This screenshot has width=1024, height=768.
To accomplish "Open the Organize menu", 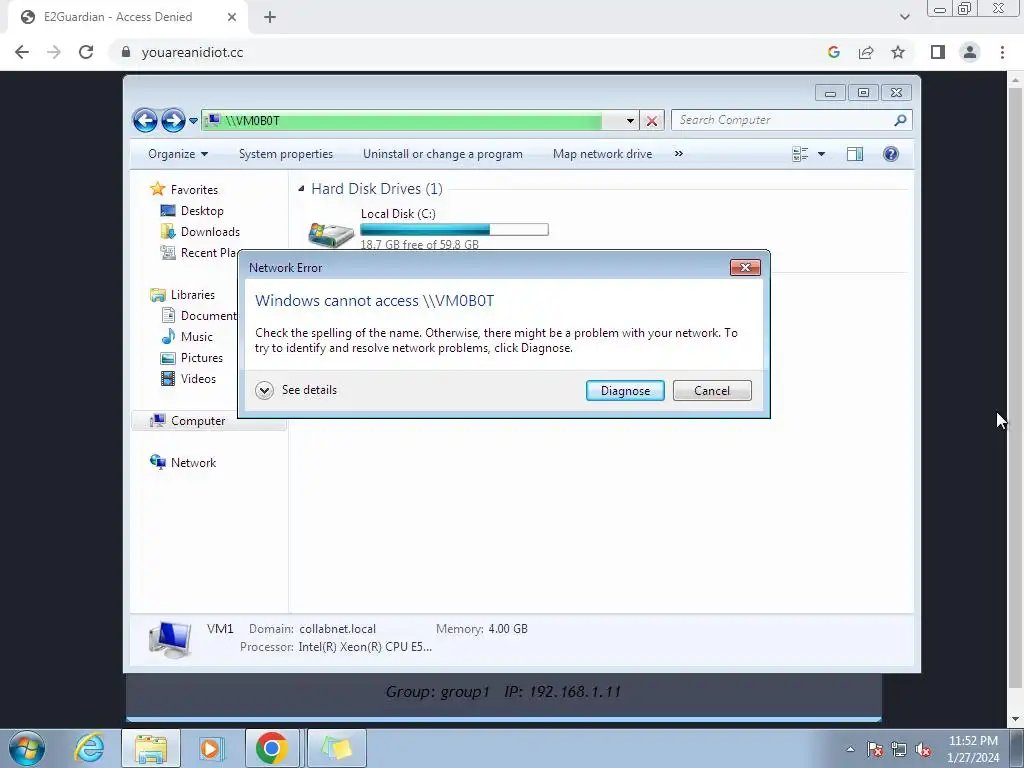I will point(178,154).
